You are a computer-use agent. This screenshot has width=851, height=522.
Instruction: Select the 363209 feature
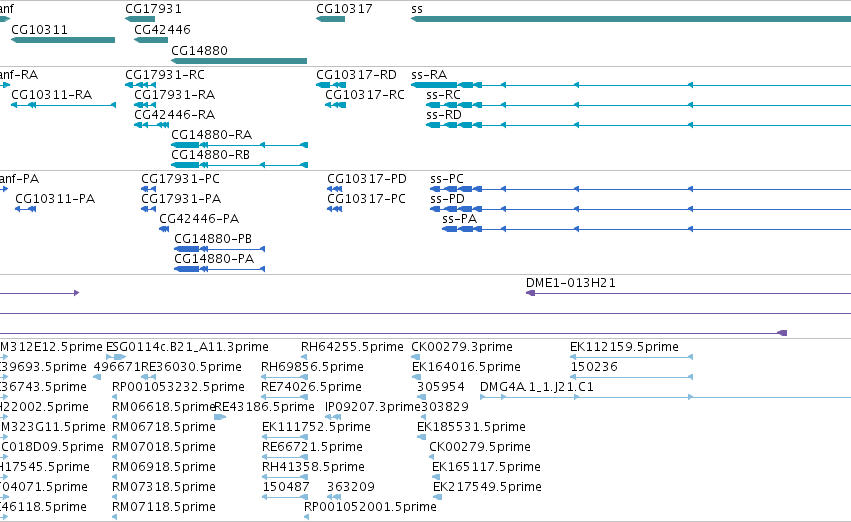(334, 496)
